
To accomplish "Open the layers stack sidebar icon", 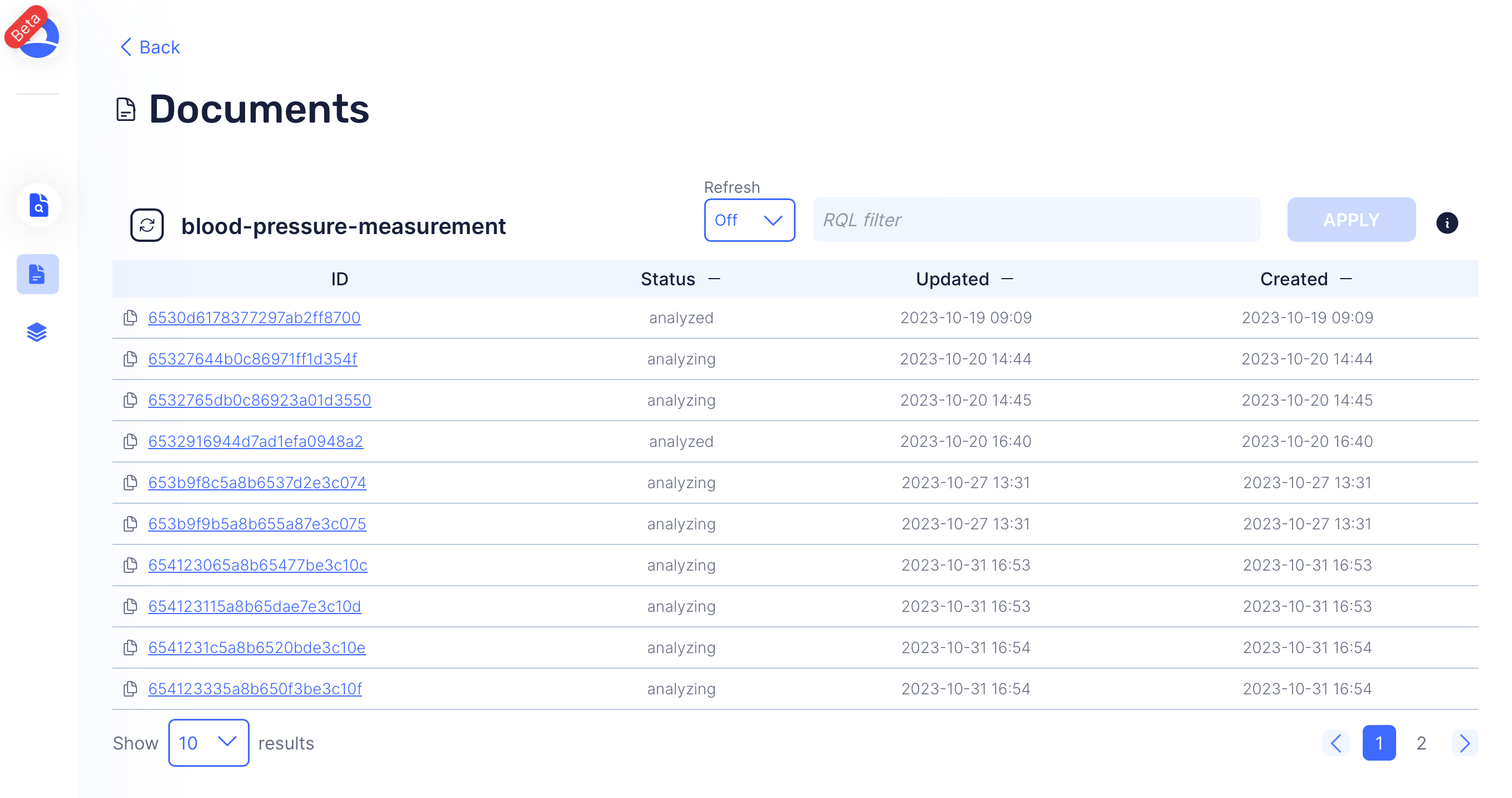I will [37, 332].
